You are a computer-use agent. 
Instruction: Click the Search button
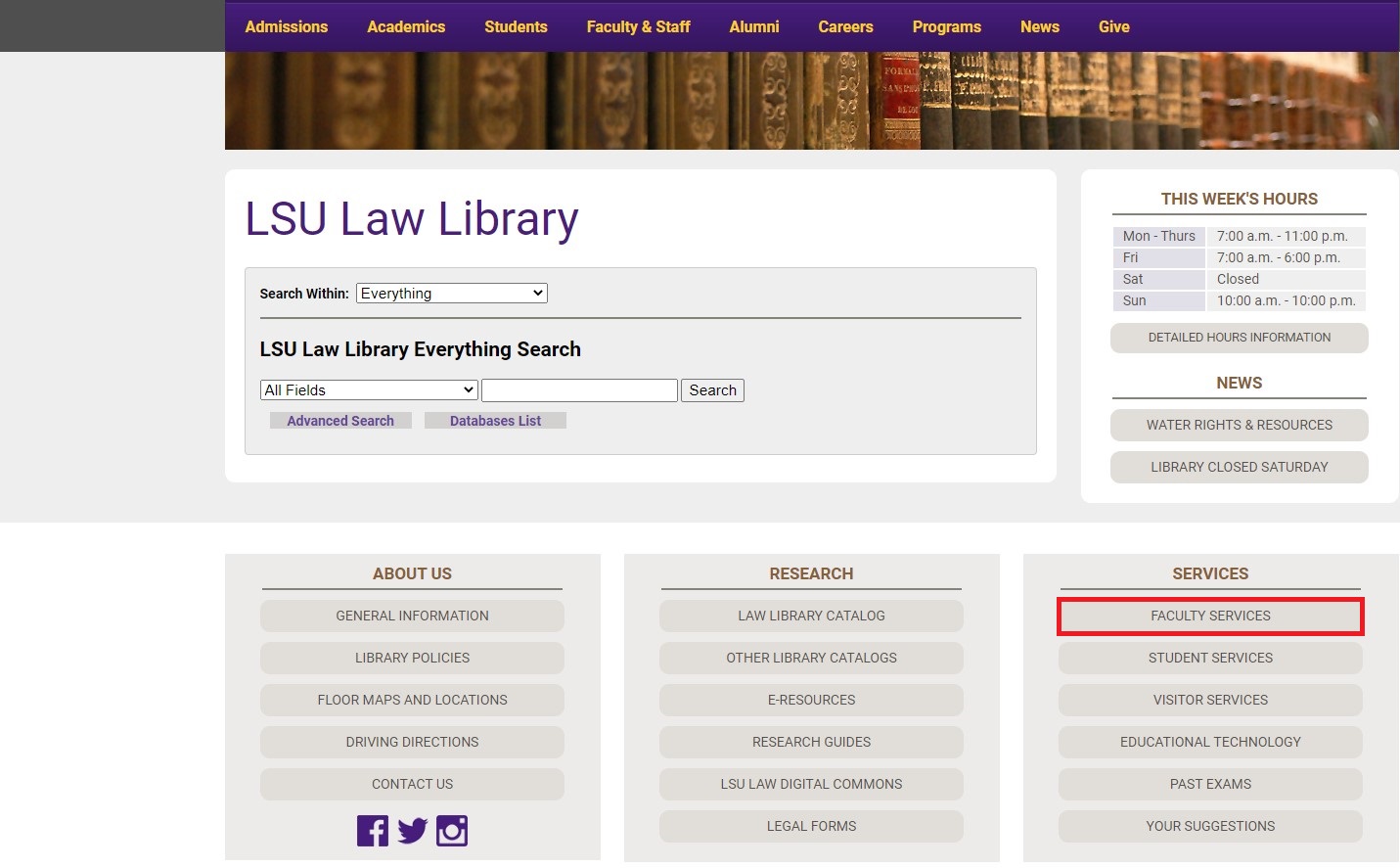[712, 390]
